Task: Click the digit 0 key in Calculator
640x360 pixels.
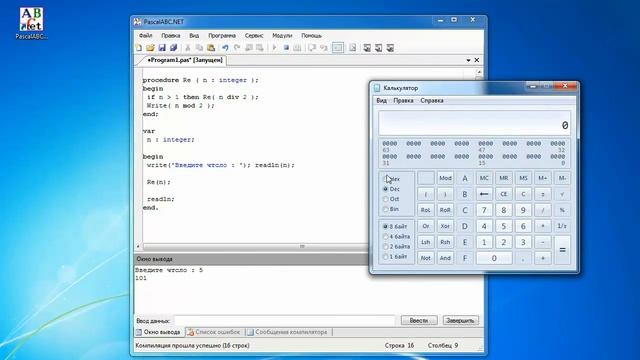Action: point(494,258)
